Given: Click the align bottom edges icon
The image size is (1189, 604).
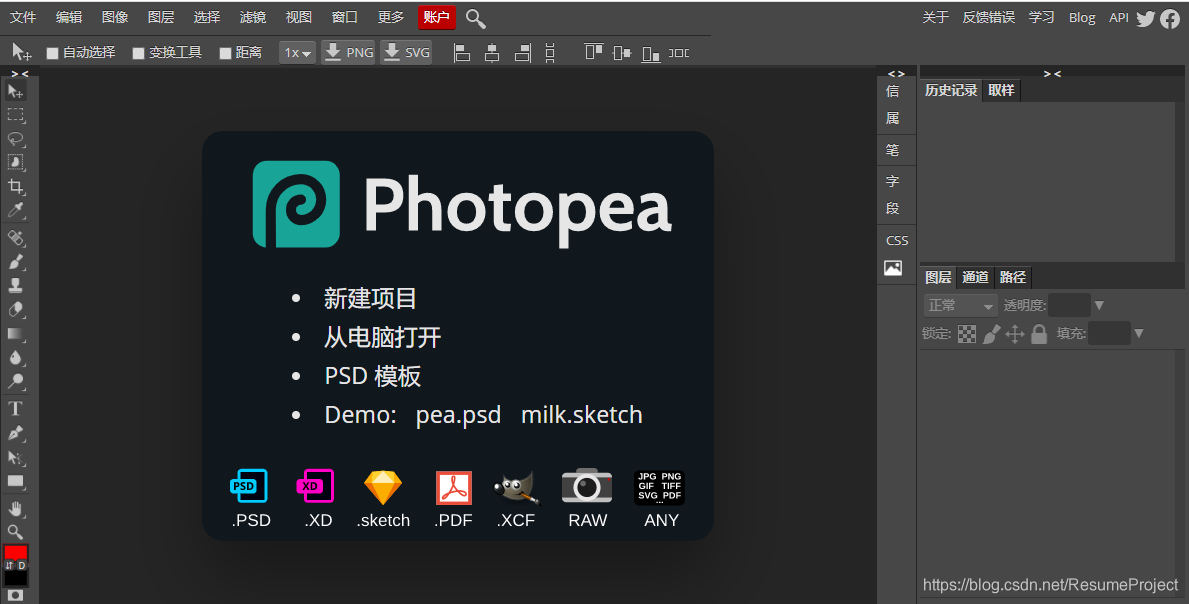Looking at the screenshot, I should point(651,53).
